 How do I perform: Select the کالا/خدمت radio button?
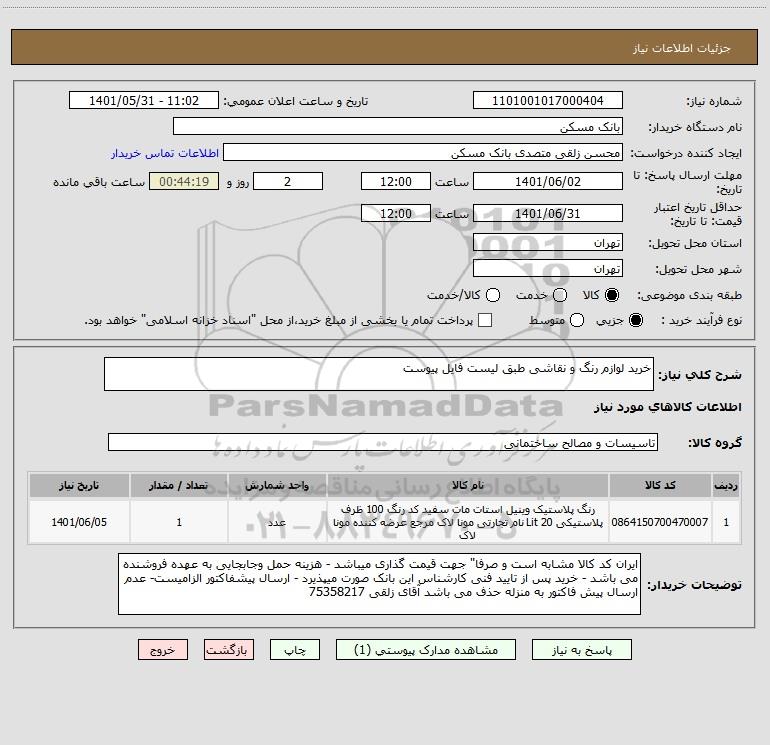click(493, 295)
